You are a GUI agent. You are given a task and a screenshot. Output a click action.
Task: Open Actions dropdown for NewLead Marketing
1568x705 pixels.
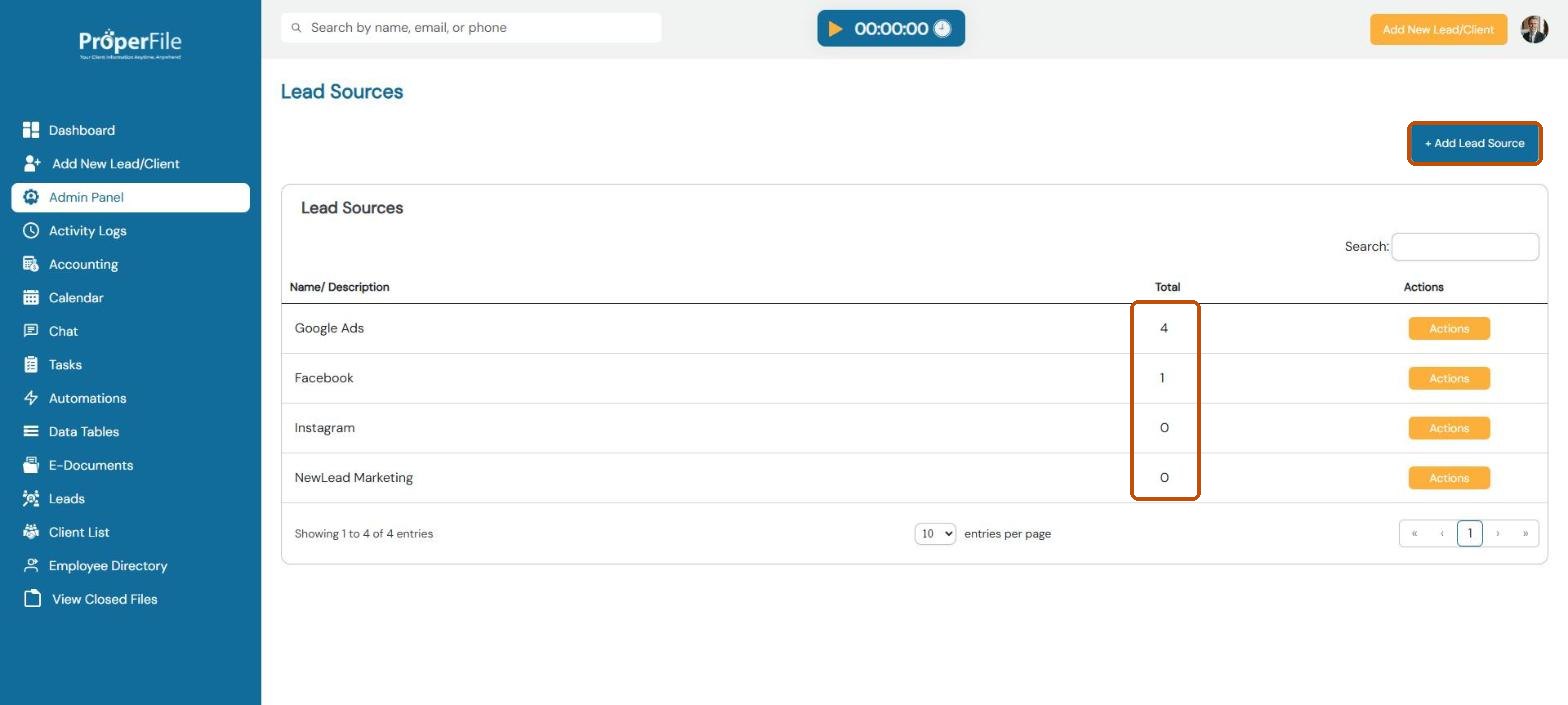(1449, 478)
